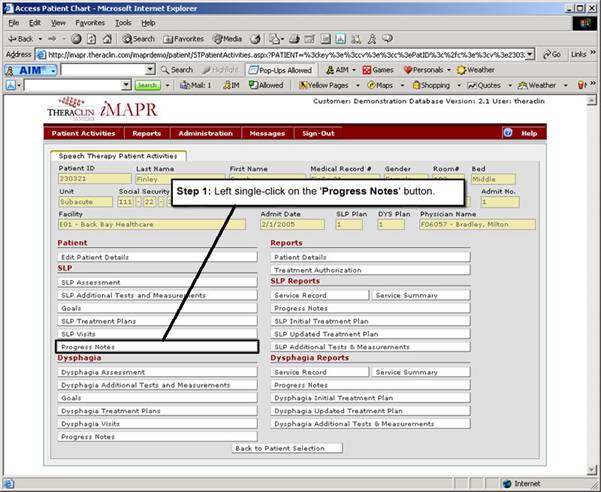Click the Mail toolbar icon

[274, 39]
